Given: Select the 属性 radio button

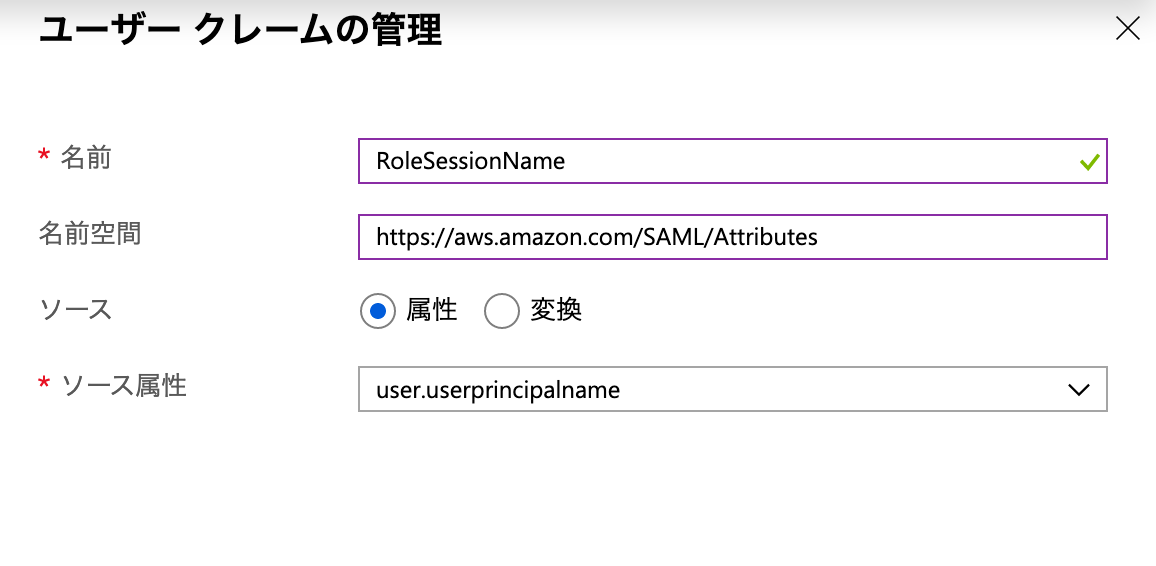Looking at the screenshot, I should coord(377,311).
